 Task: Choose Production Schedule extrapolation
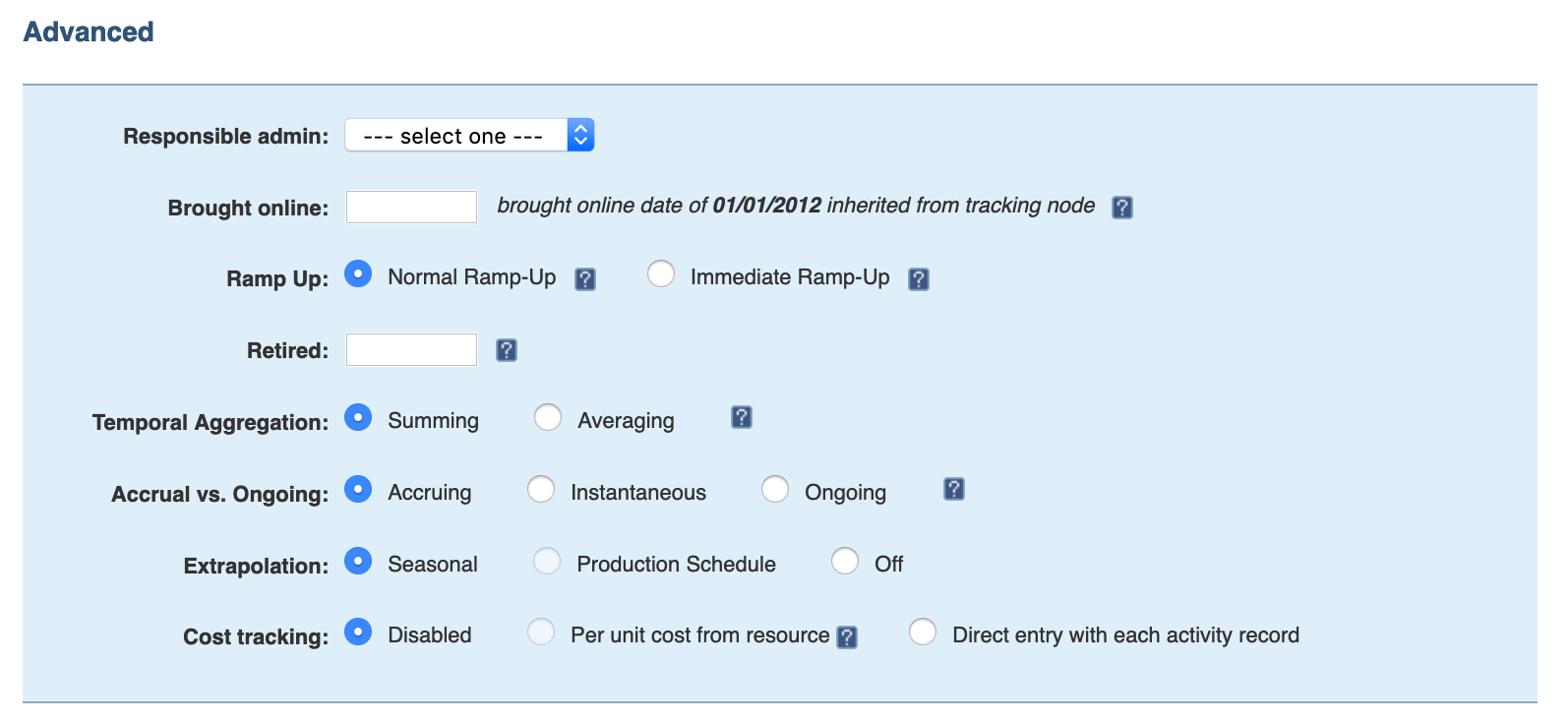point(547,562)
